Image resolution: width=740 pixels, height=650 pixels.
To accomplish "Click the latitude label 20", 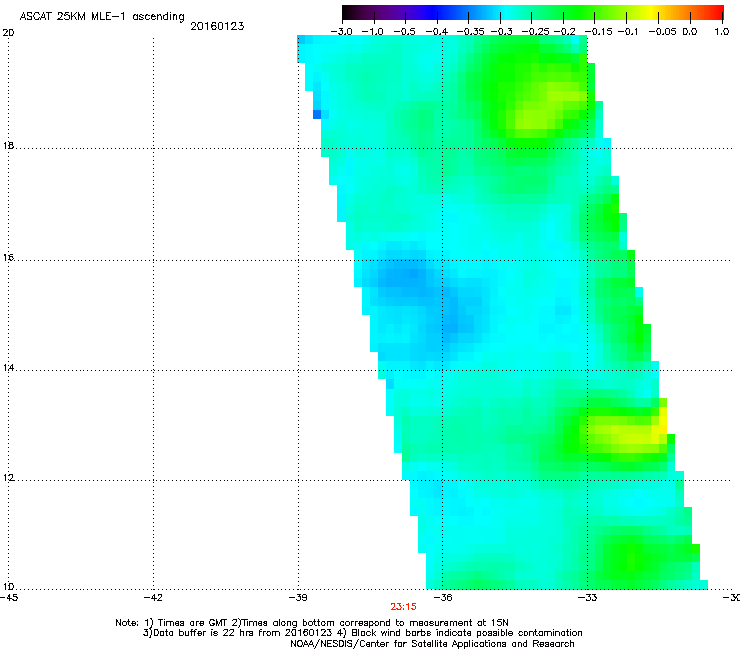I will 8,33.
